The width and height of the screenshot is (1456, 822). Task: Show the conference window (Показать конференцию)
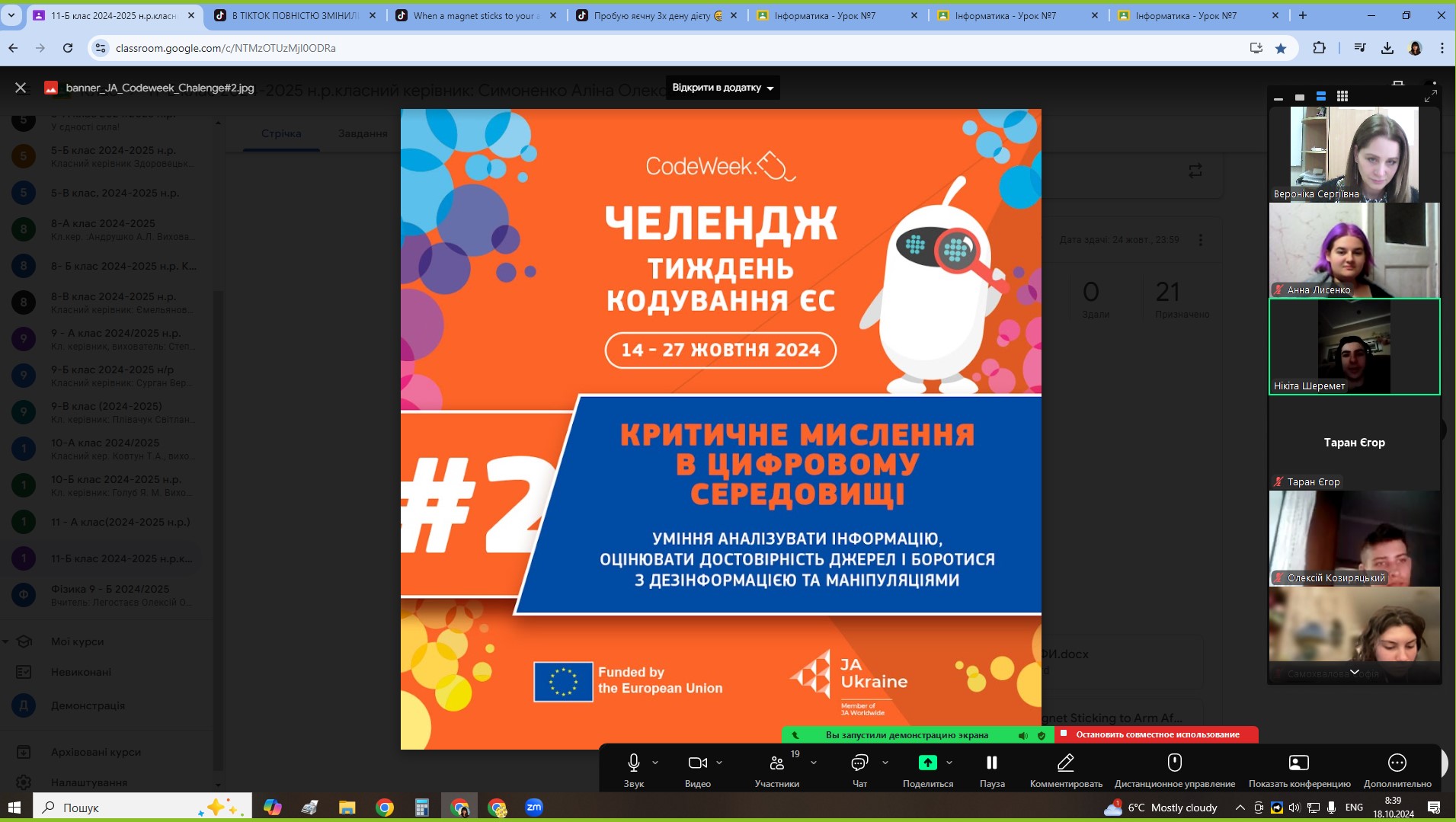[1298, 763]
